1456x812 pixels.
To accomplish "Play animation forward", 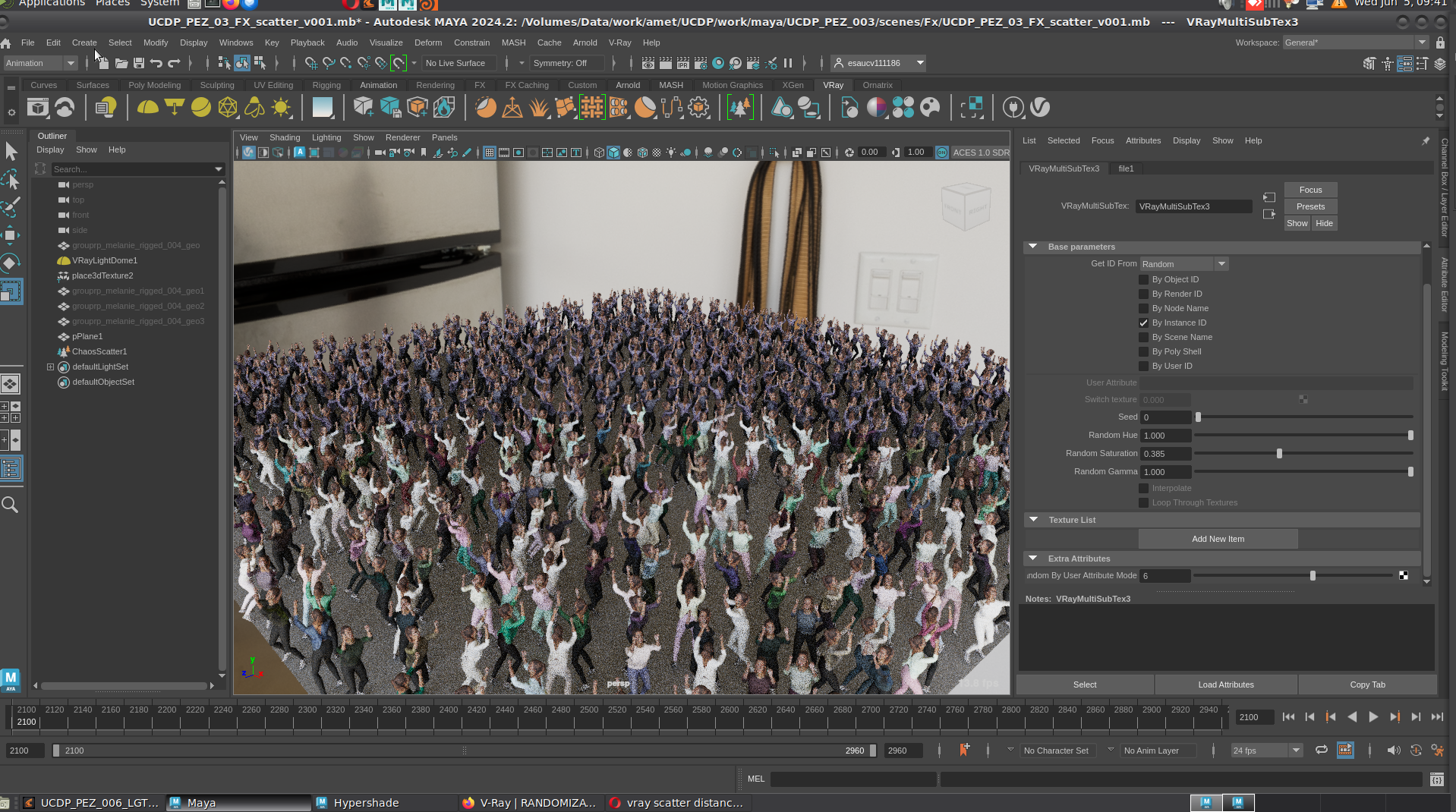I will [1373, 716].
